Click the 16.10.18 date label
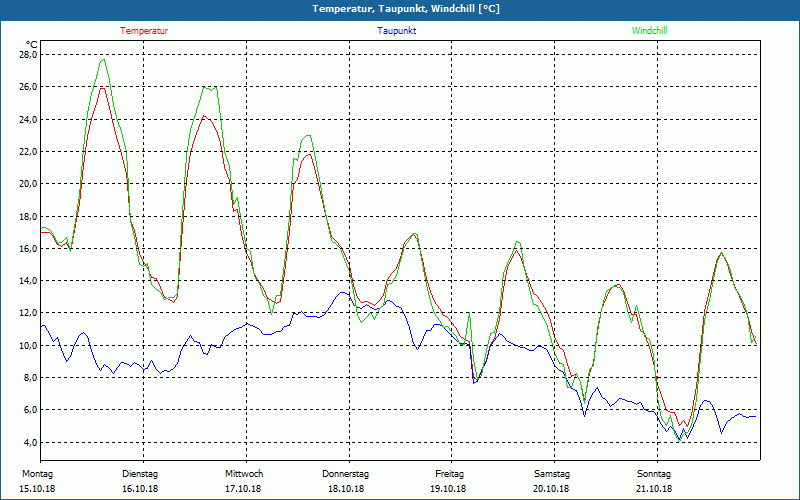This screenshot has height=500, width=800. 140,489
